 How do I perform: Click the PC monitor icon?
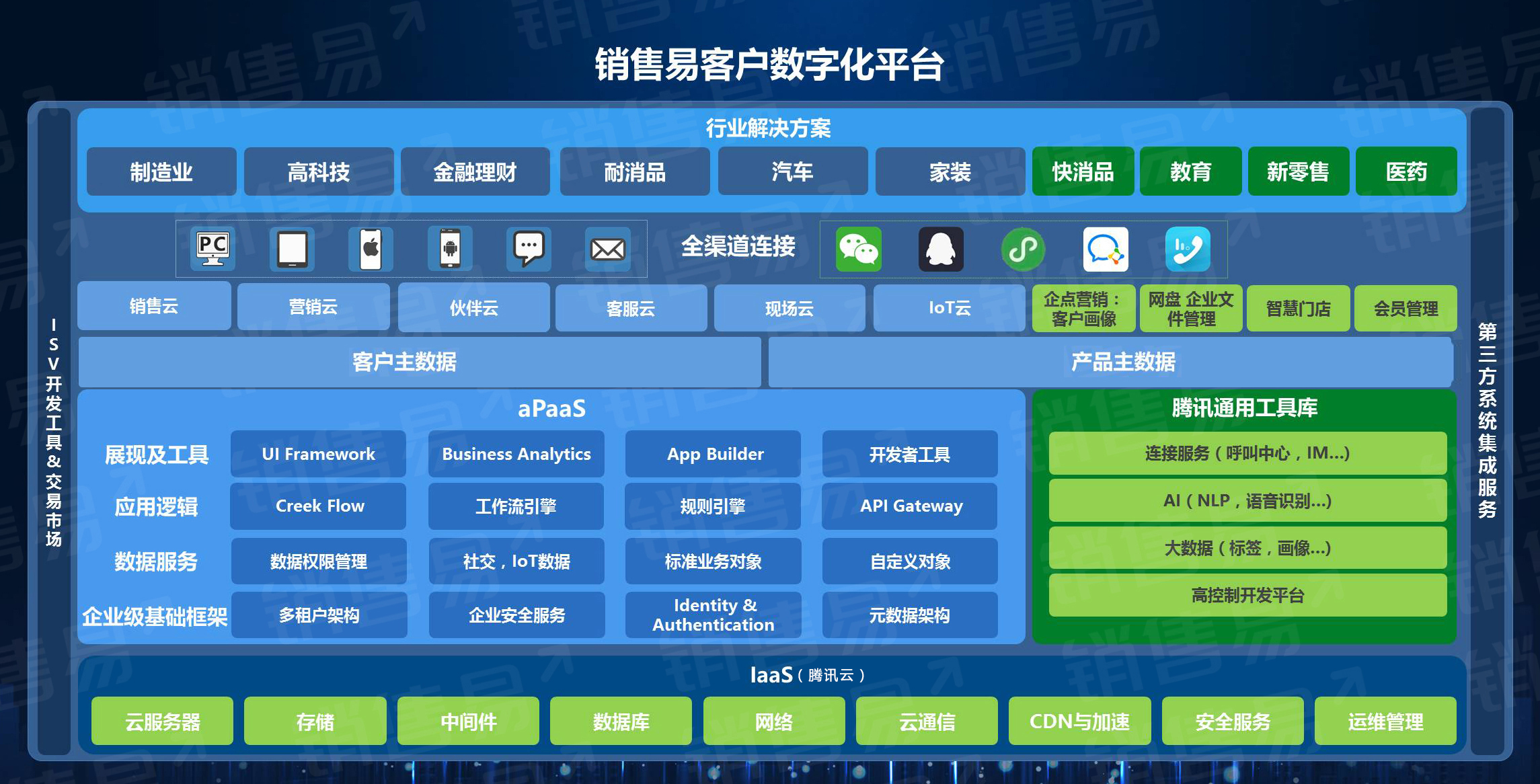point(213,249)
